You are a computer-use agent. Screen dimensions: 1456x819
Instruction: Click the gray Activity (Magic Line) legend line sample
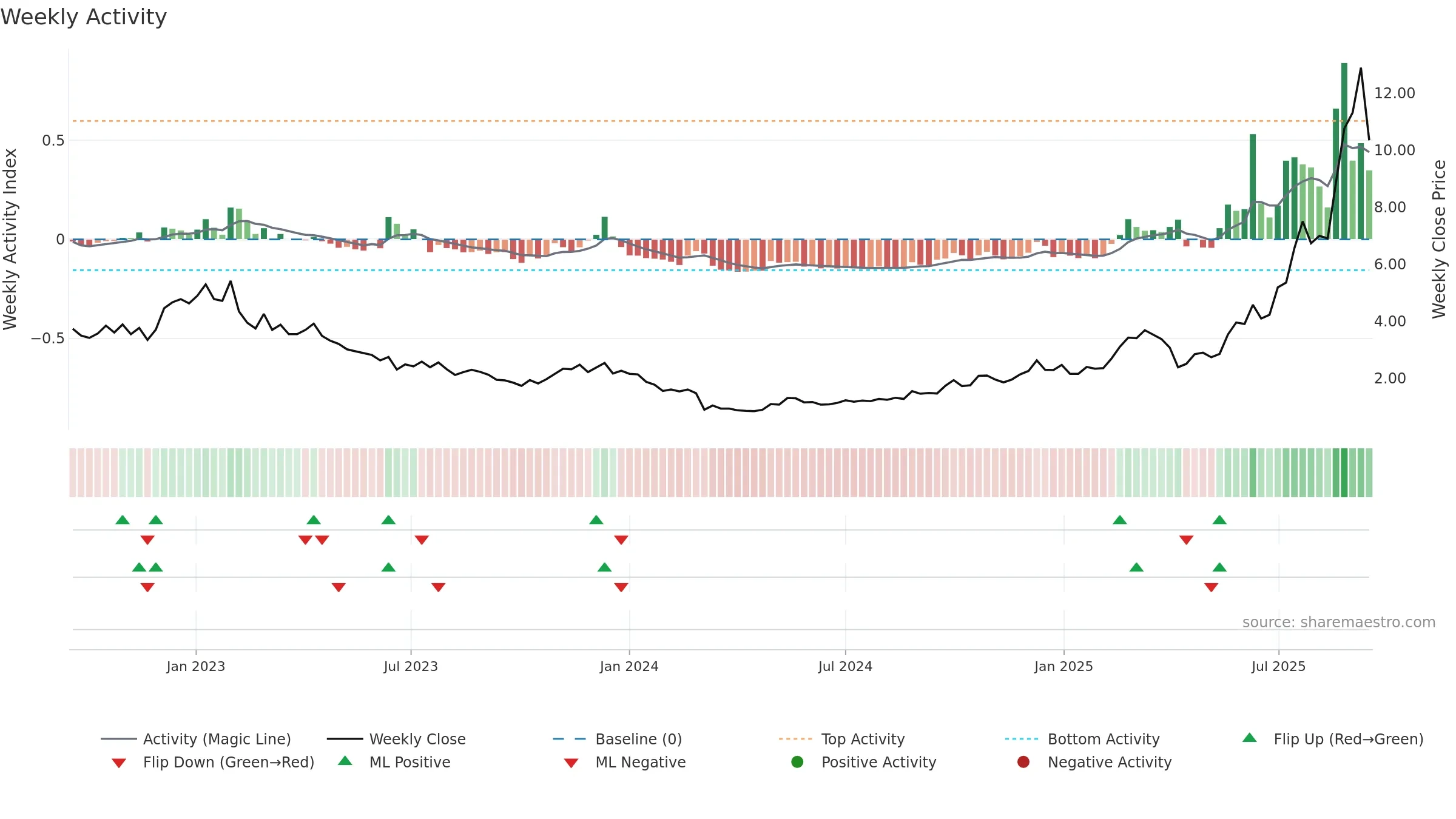(119, 739)
